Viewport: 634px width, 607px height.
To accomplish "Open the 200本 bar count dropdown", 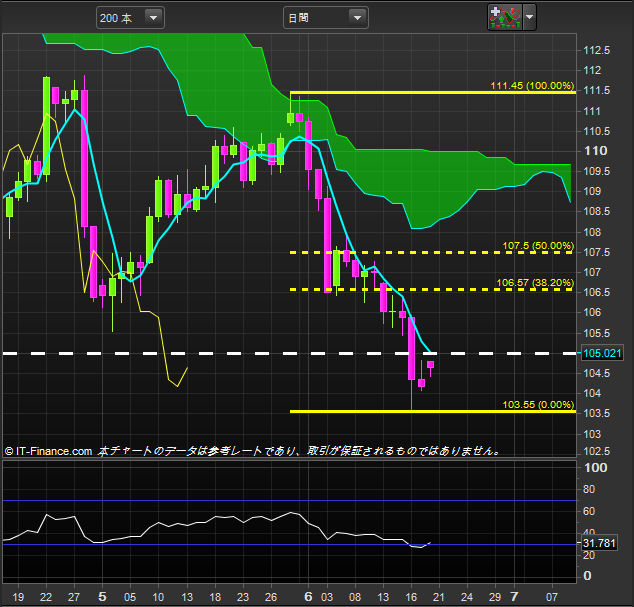I will point(130,18).
